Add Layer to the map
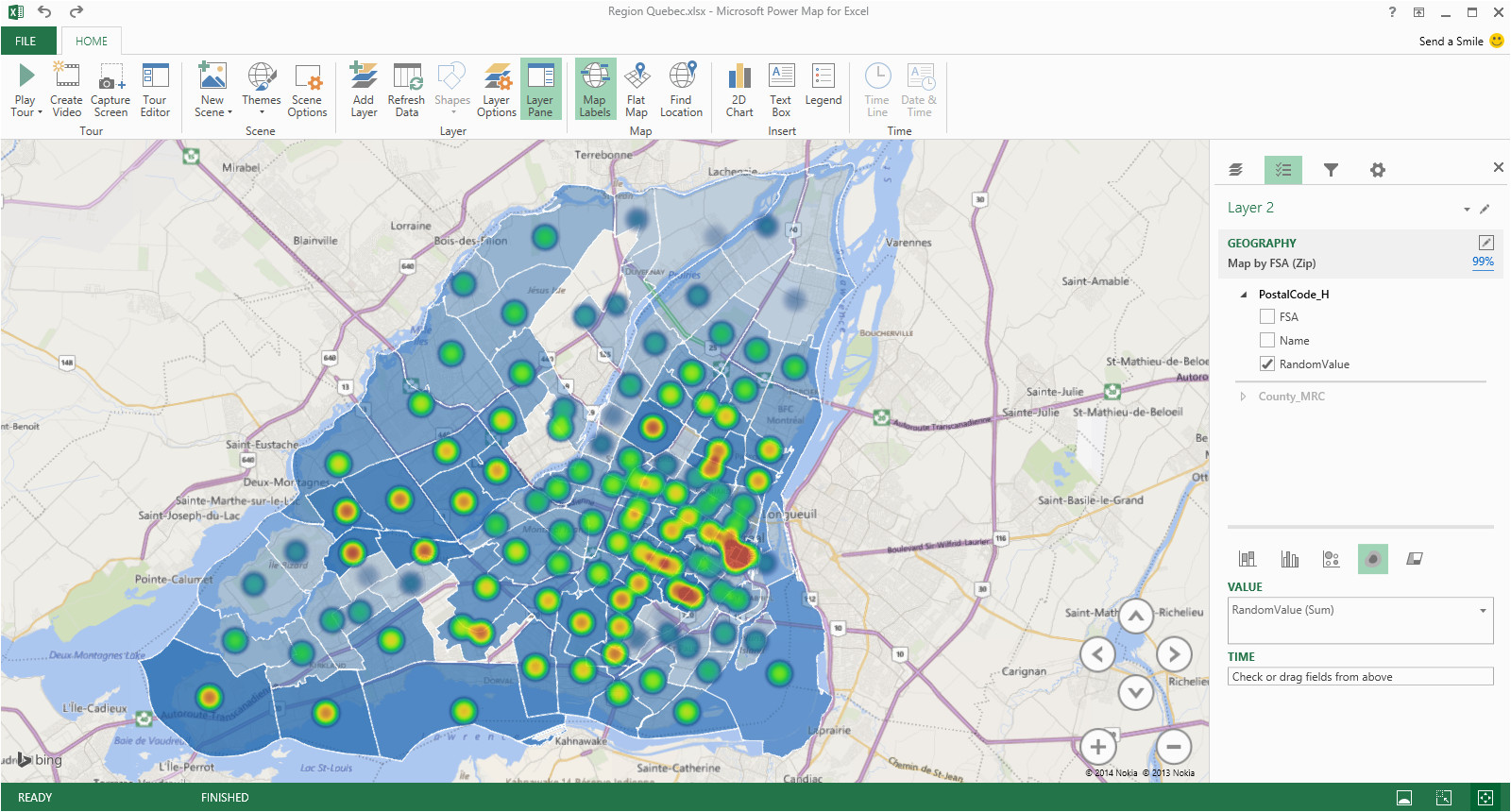 [364, 91]
